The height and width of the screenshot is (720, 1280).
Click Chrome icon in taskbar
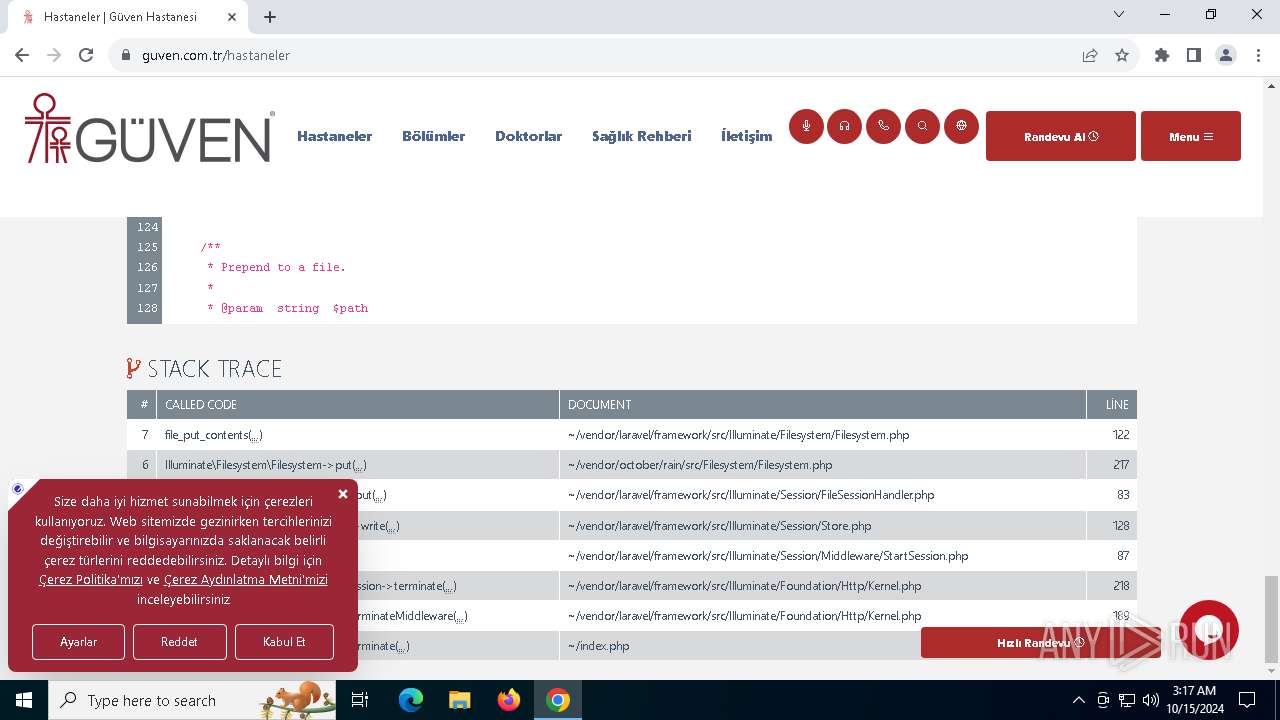point(558,700)
